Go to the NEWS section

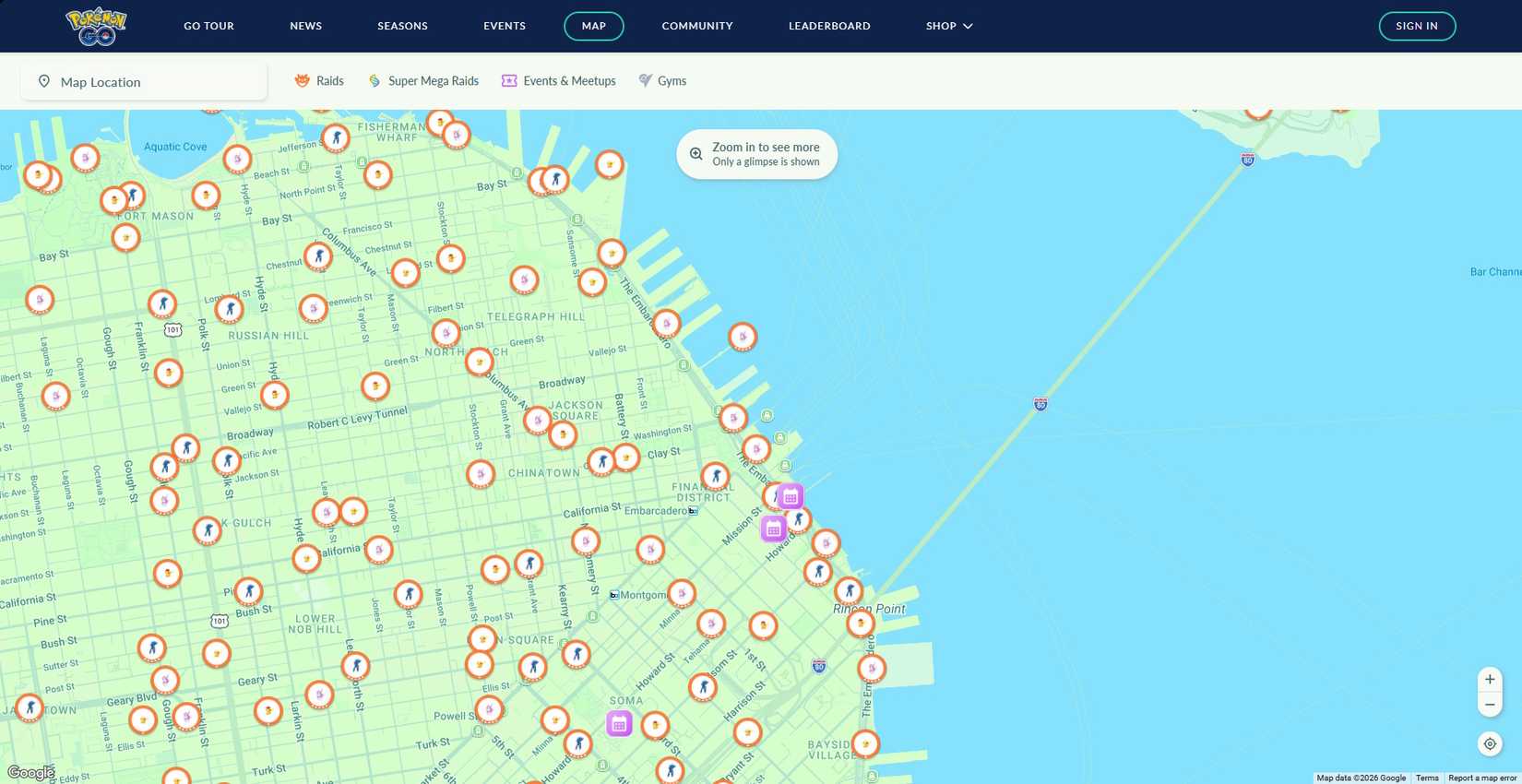306,26
